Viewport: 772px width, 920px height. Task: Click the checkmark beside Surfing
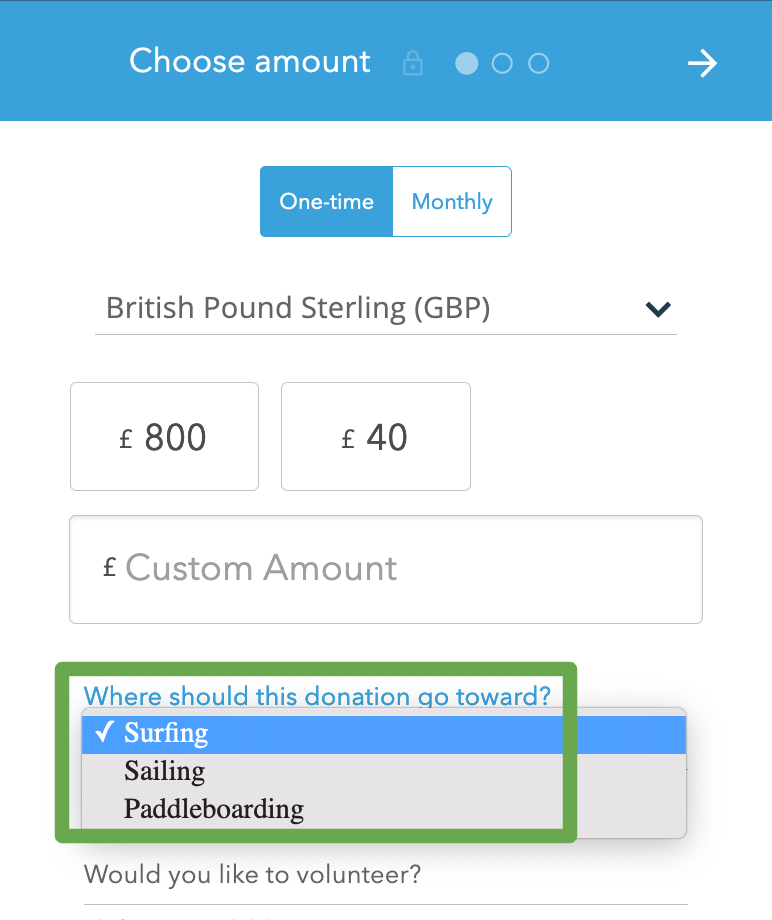coord(103,733)
